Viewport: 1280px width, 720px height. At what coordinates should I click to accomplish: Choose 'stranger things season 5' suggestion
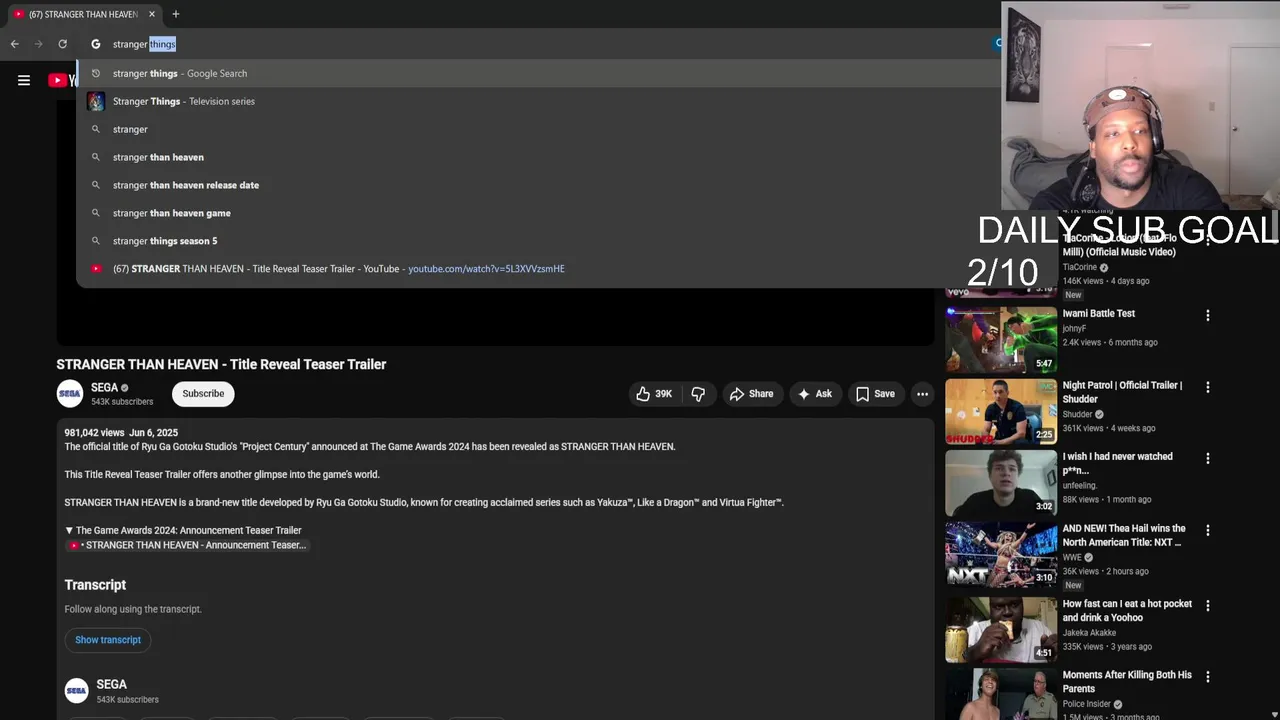[540, 241]
